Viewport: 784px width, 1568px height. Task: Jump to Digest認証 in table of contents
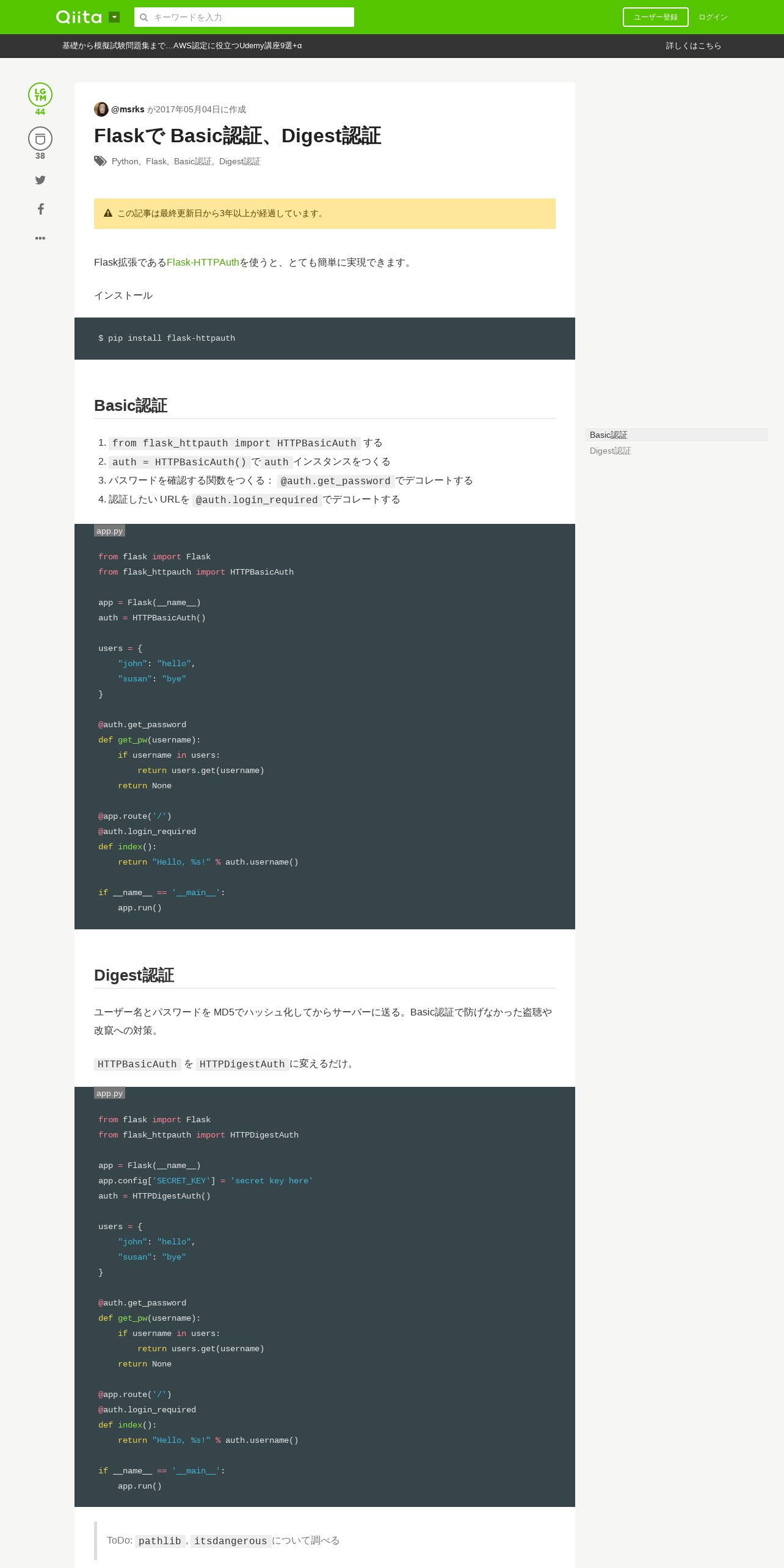611,451
